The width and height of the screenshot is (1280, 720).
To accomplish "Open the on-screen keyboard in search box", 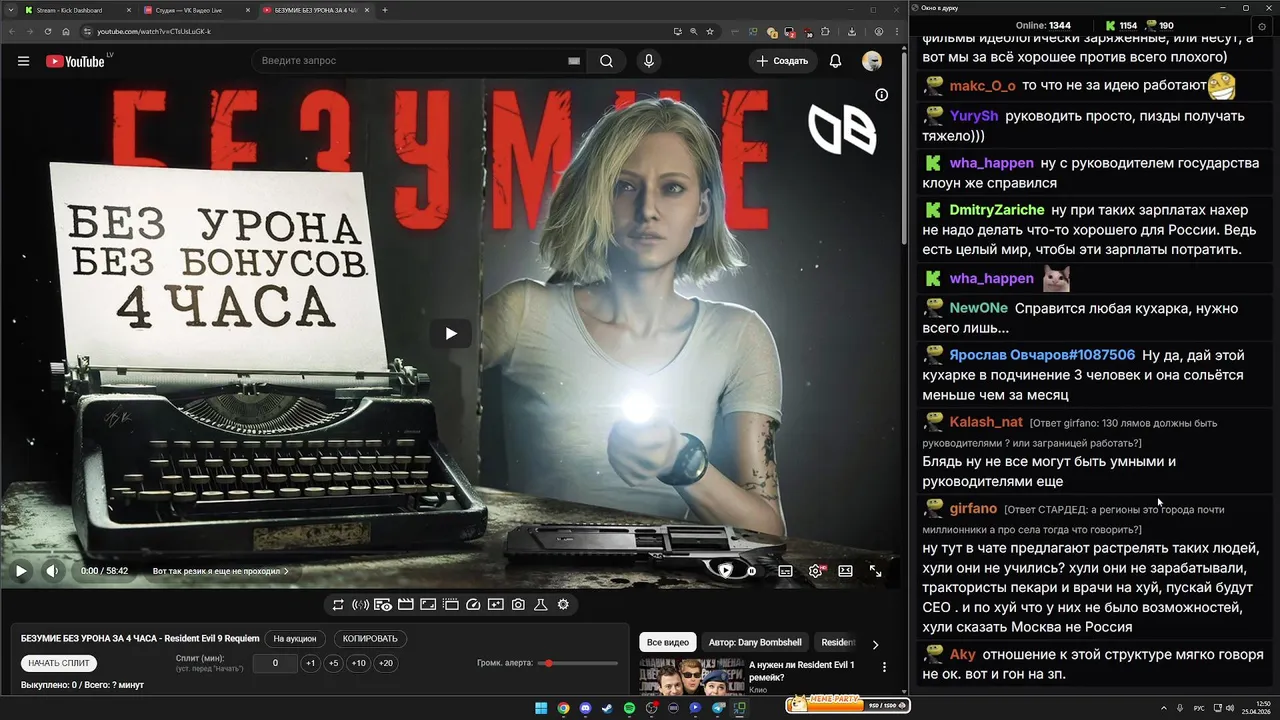I will pyautogui.click(x=574, y=61).
